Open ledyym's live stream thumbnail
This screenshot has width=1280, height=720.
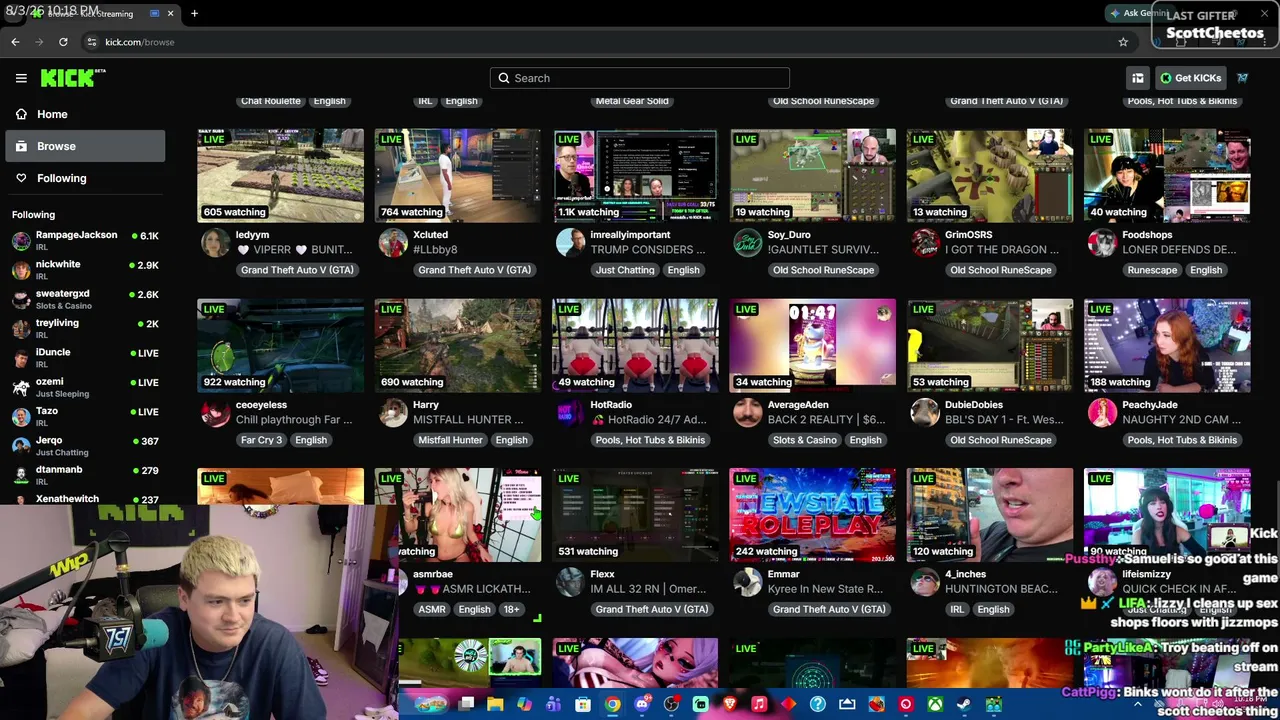tap(280, 175)
